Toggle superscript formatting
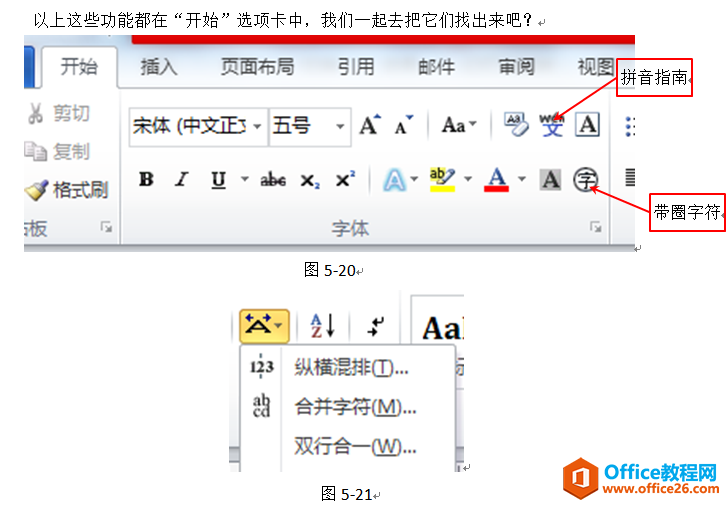The image size is (726, 506). pos(345,178)
